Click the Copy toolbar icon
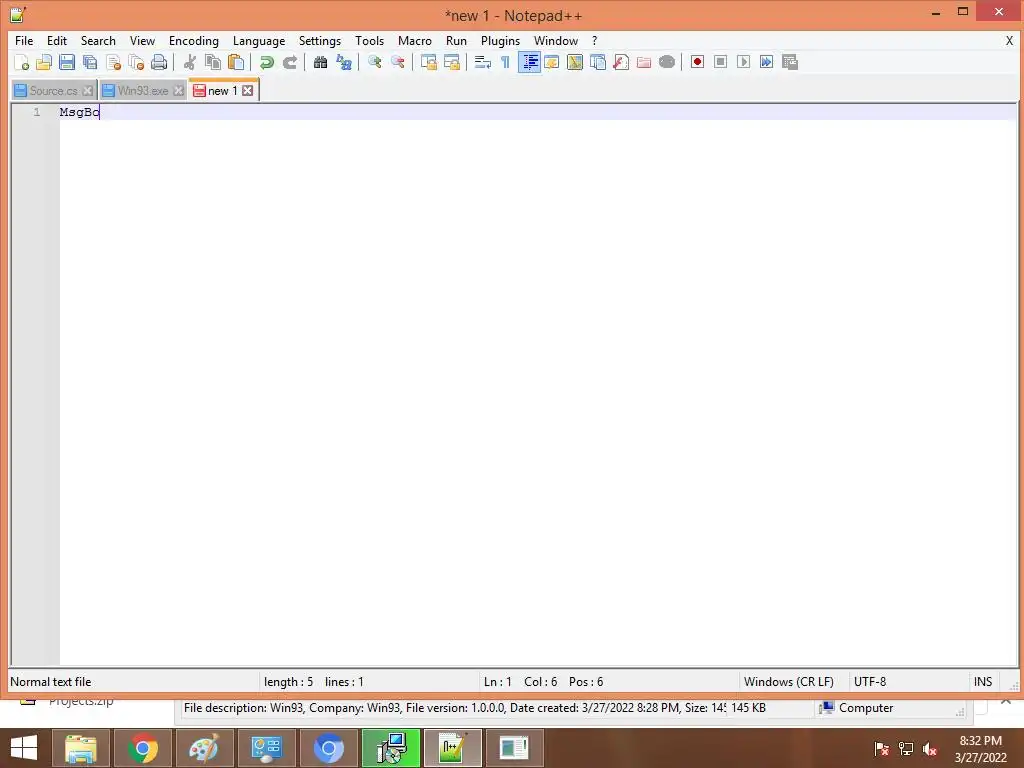This screenshot has height=768, width=1024. [x=212, y=62]
